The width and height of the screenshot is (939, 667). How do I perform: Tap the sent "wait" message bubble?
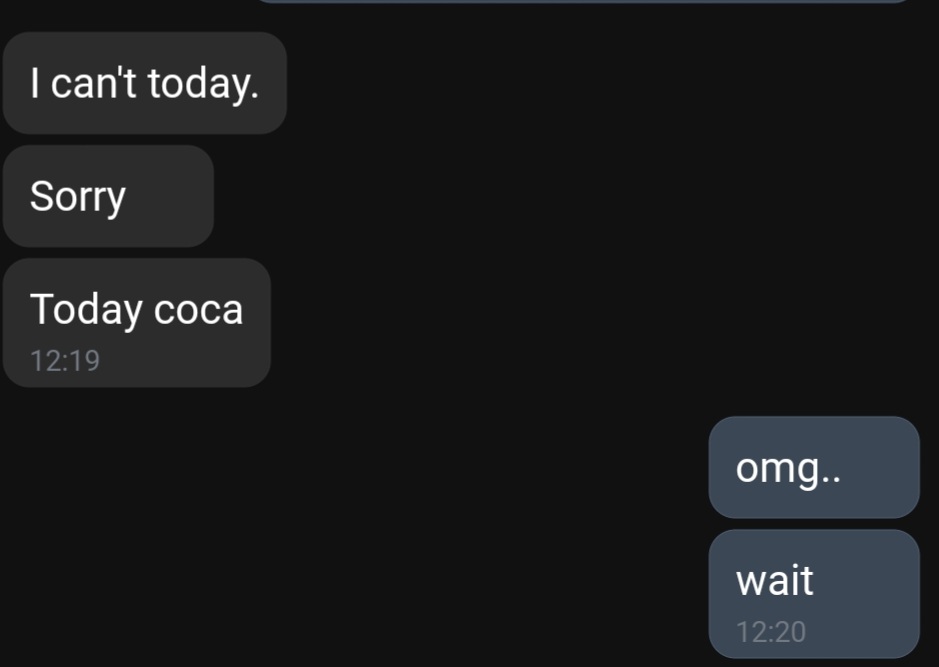pyautogui.click(x=814, y=594)
